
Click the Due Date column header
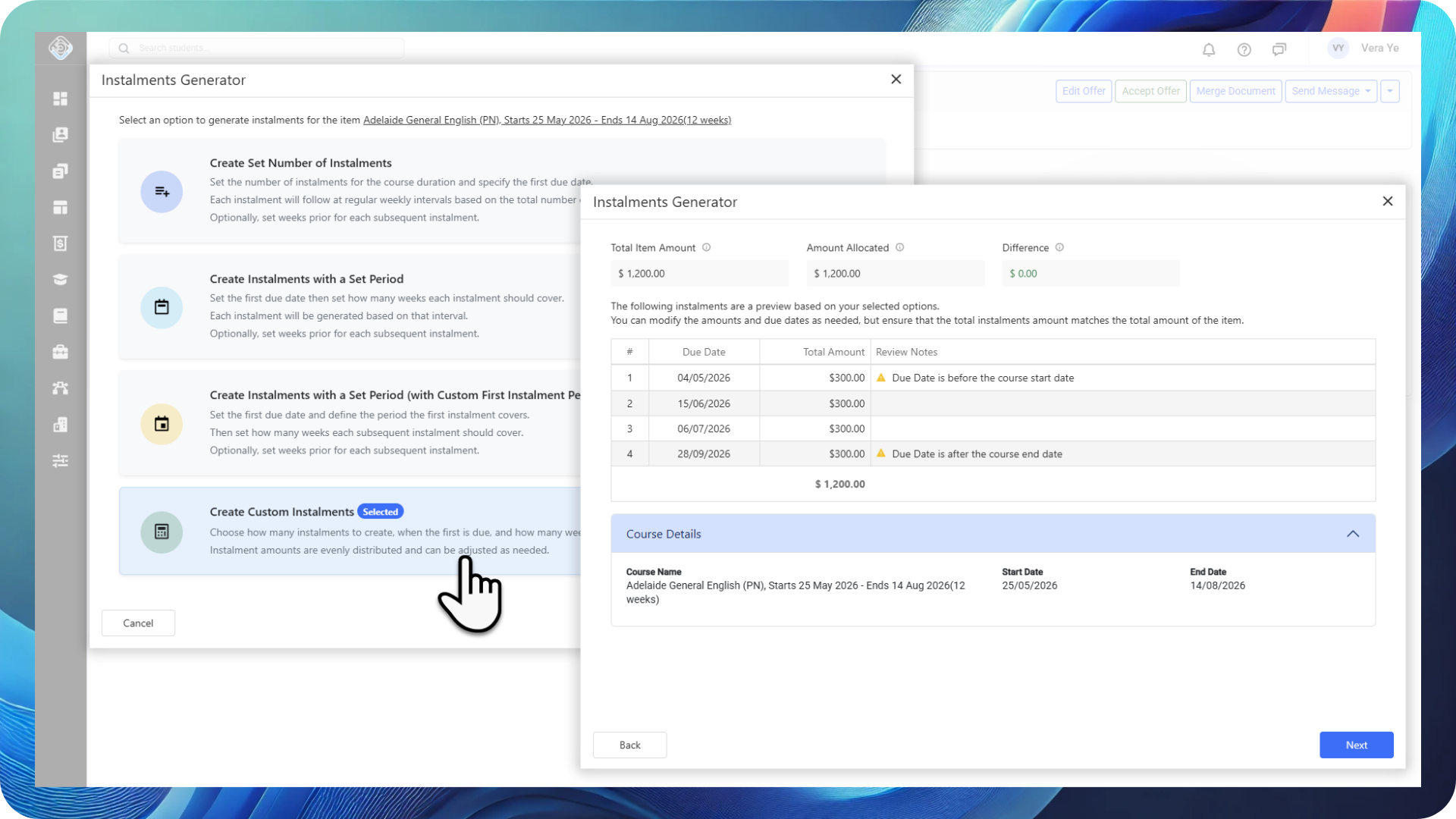tap(704, 352)
